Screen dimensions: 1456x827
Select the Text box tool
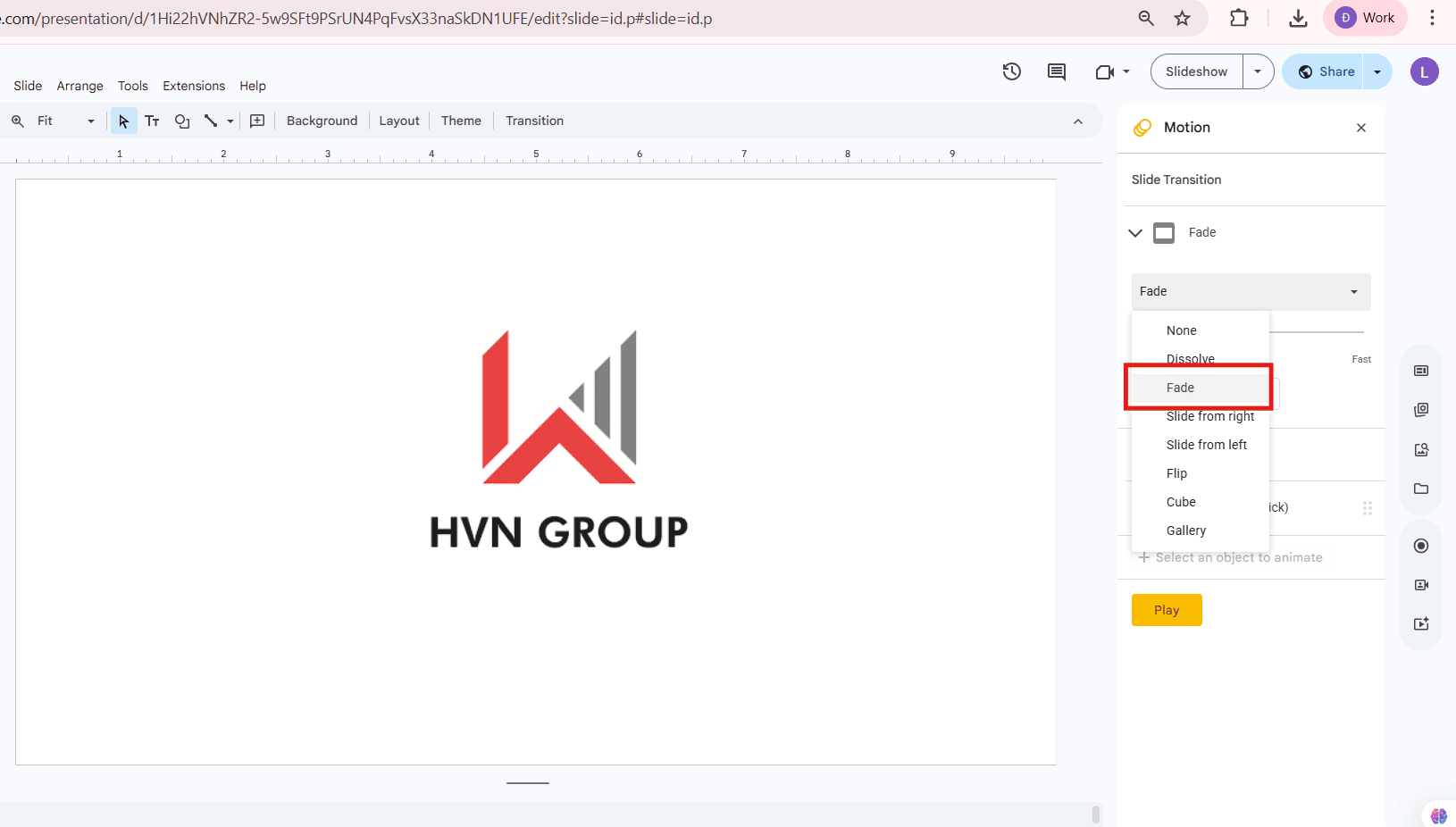(x=152, y=121)
